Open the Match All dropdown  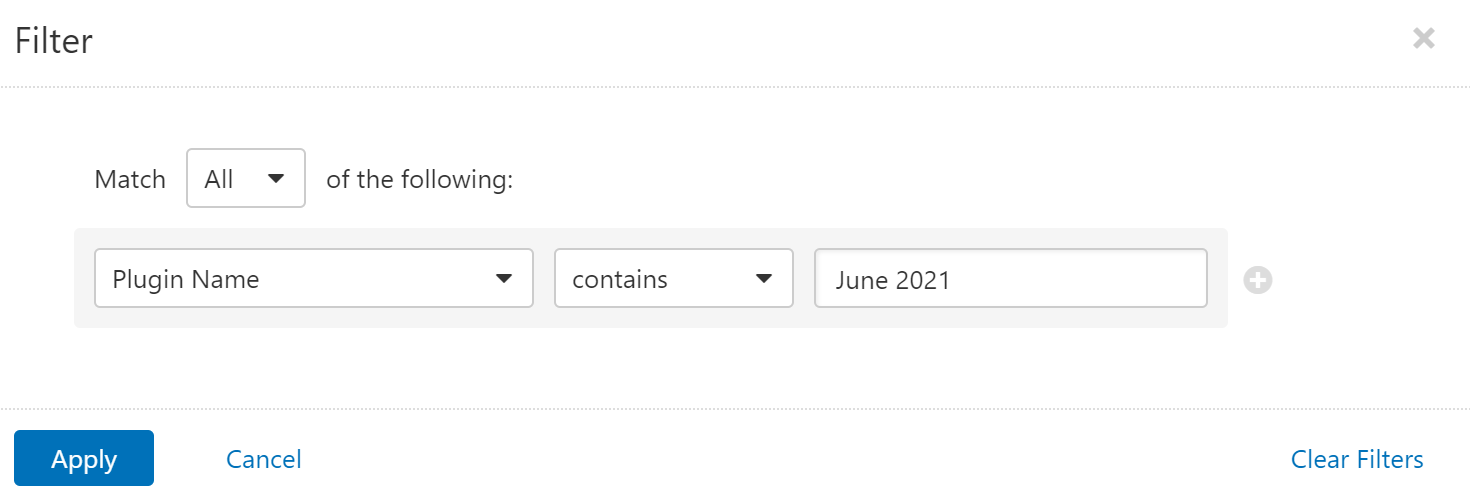[246, 178]
